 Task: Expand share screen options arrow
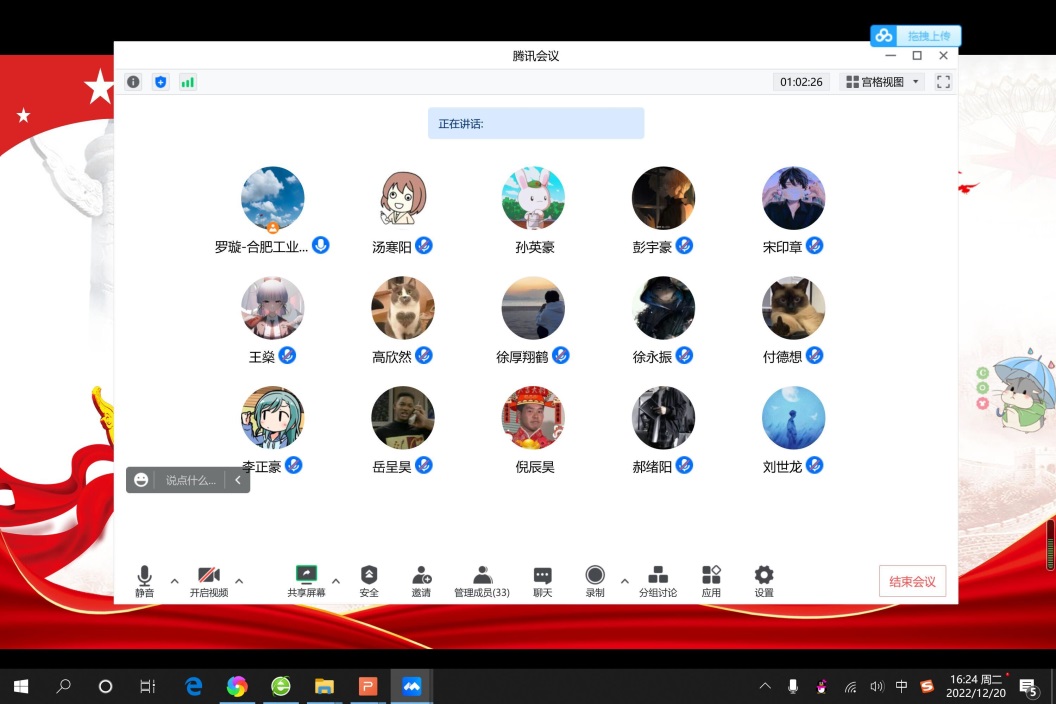click(x=336, y=580)
